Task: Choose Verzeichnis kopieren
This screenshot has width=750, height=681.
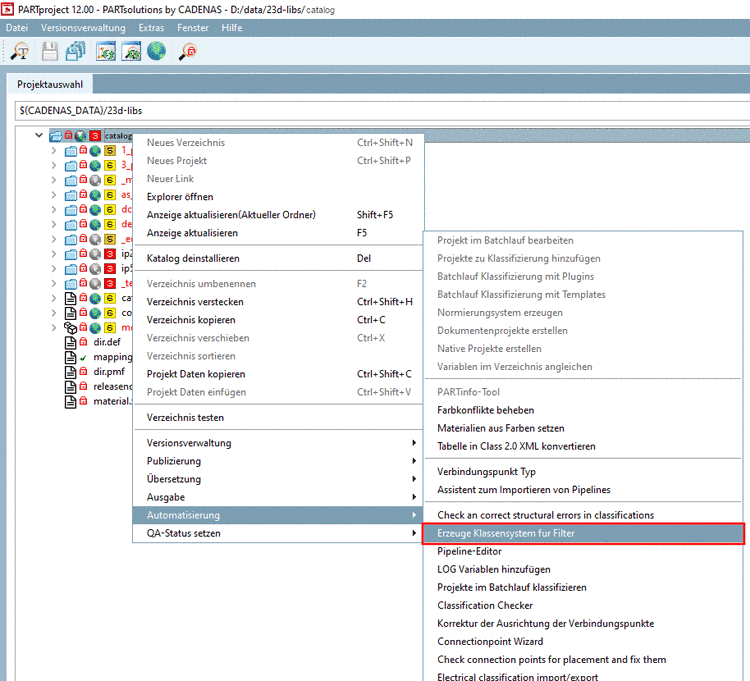Action: point(278,320)
